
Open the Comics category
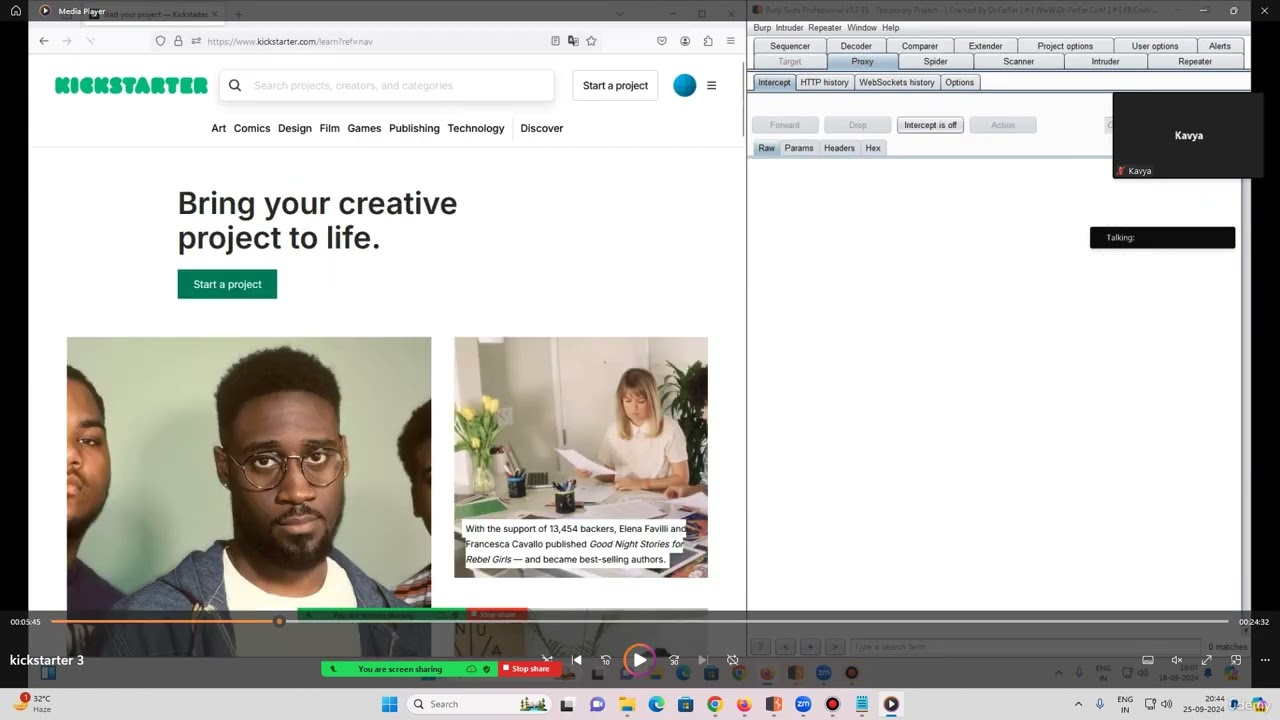(252, 128)
